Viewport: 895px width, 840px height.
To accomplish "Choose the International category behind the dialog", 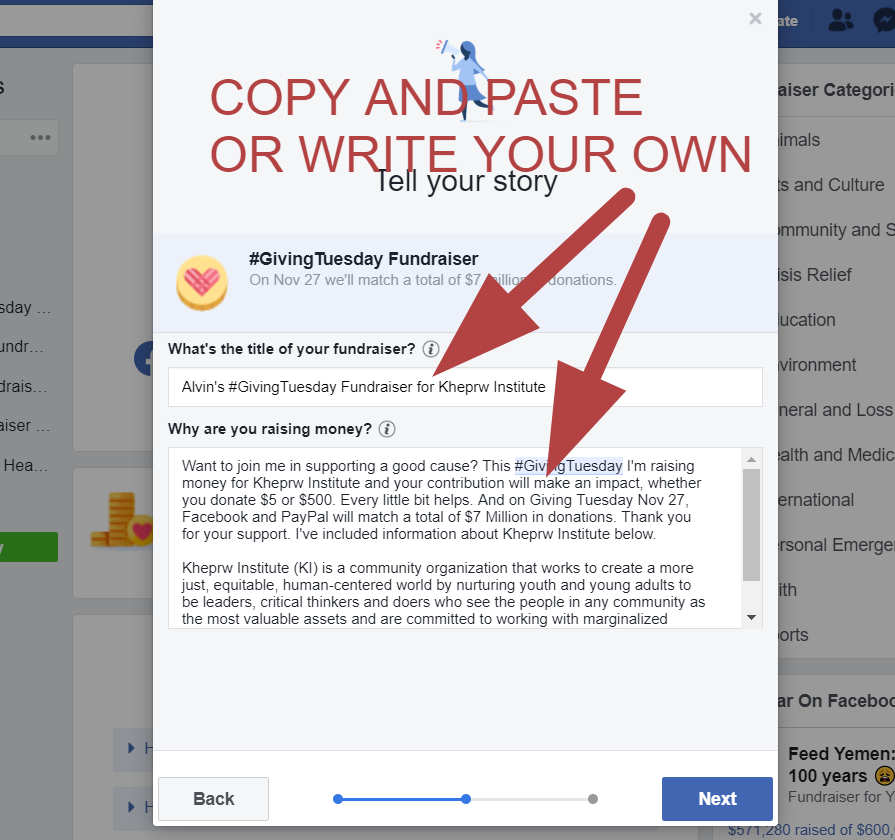I will click(x=816, y=500).
